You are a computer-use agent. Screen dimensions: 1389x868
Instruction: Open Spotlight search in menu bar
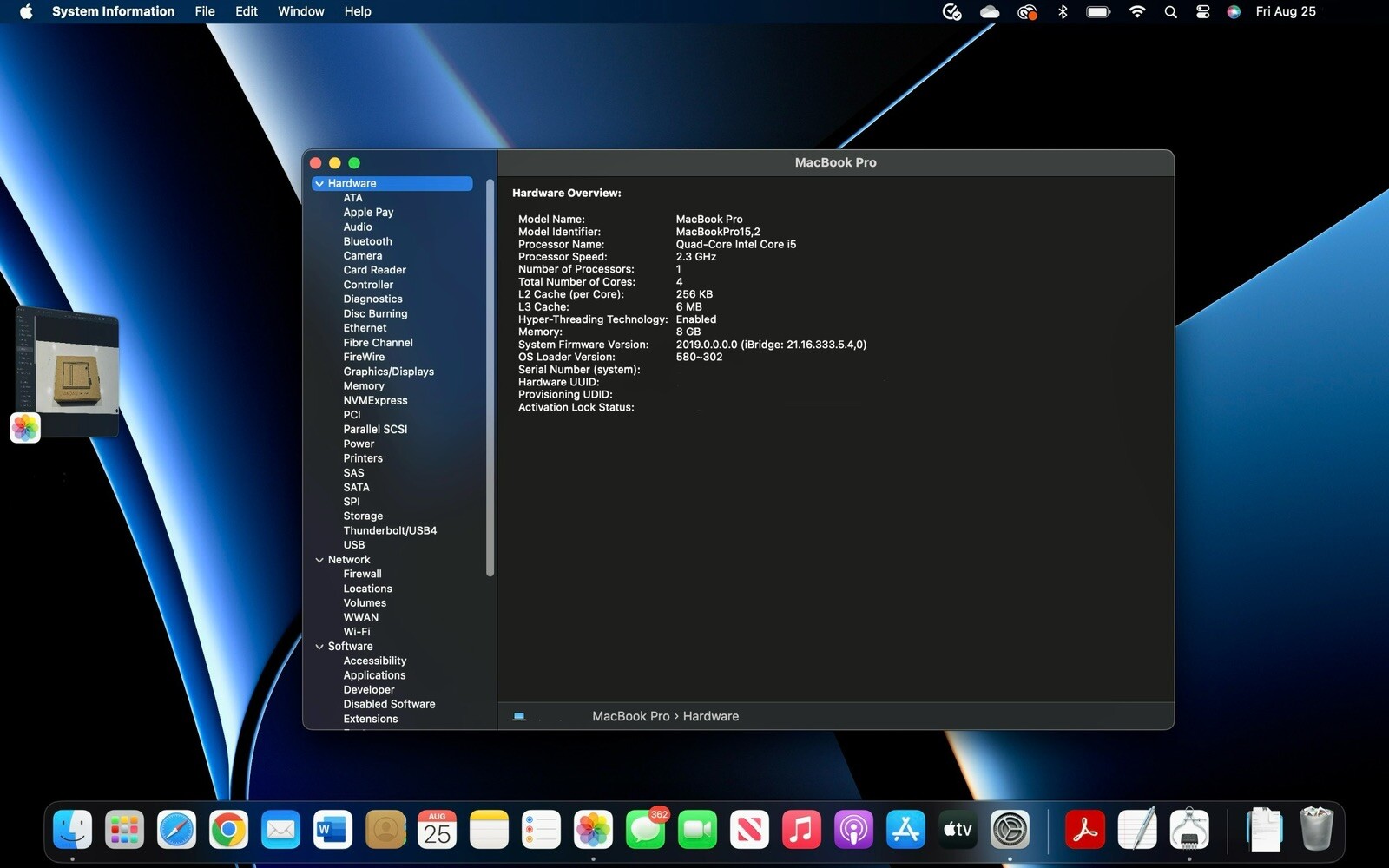(x=1171, y=11)
